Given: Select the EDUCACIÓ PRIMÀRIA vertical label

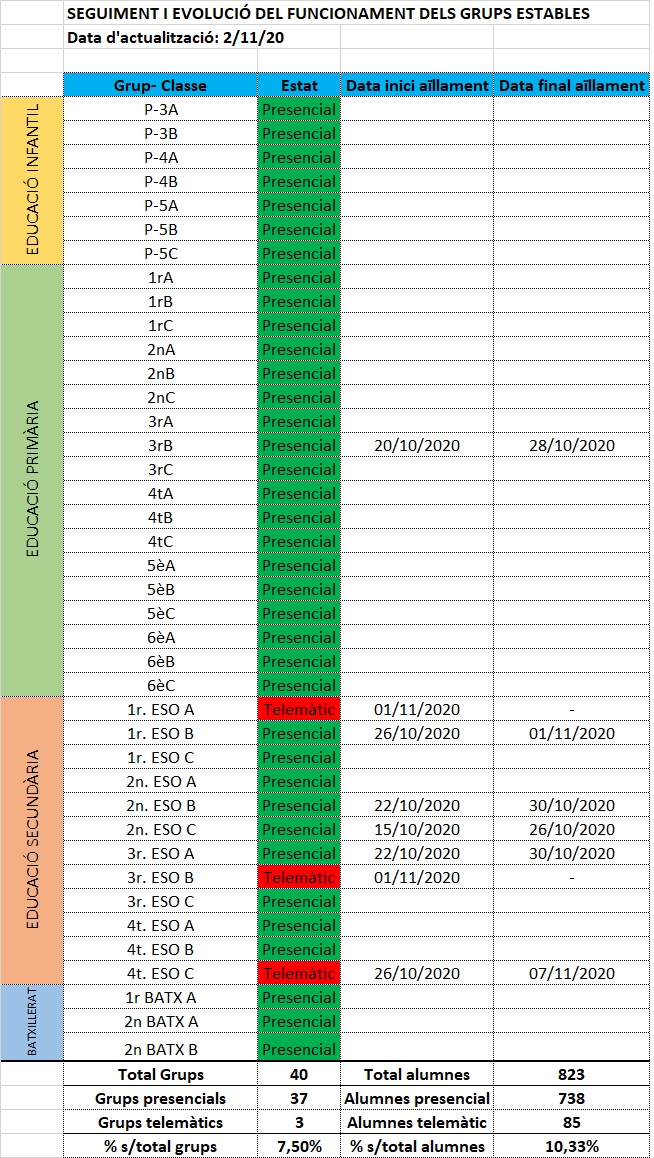Looking at the screenshot, I should [32, 480].
